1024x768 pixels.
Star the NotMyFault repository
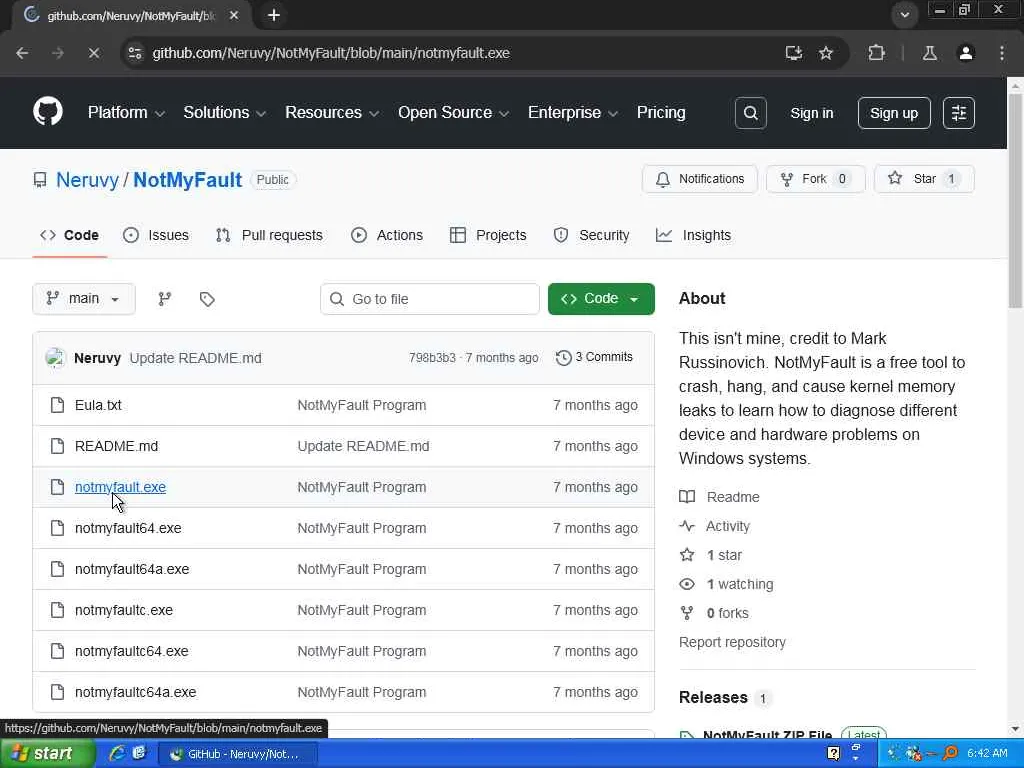click(924, 179)
